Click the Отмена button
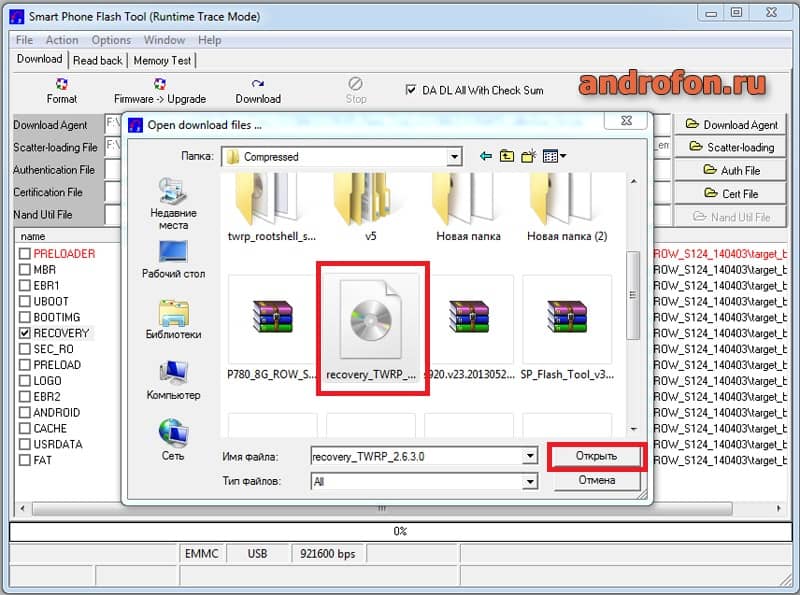Image resolution: width=800 pixels, height=595 pixels. tap(596, 480)
